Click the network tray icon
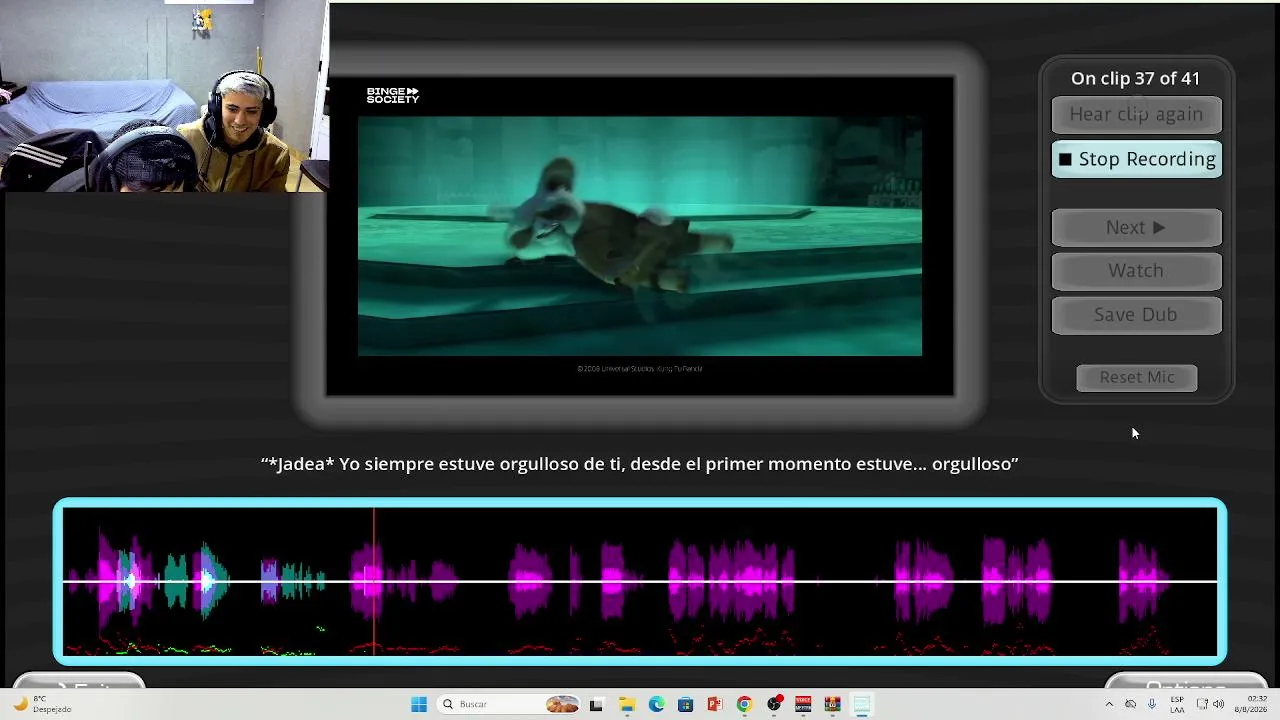The image size is (1280, 720). [x=1202, y=704]
